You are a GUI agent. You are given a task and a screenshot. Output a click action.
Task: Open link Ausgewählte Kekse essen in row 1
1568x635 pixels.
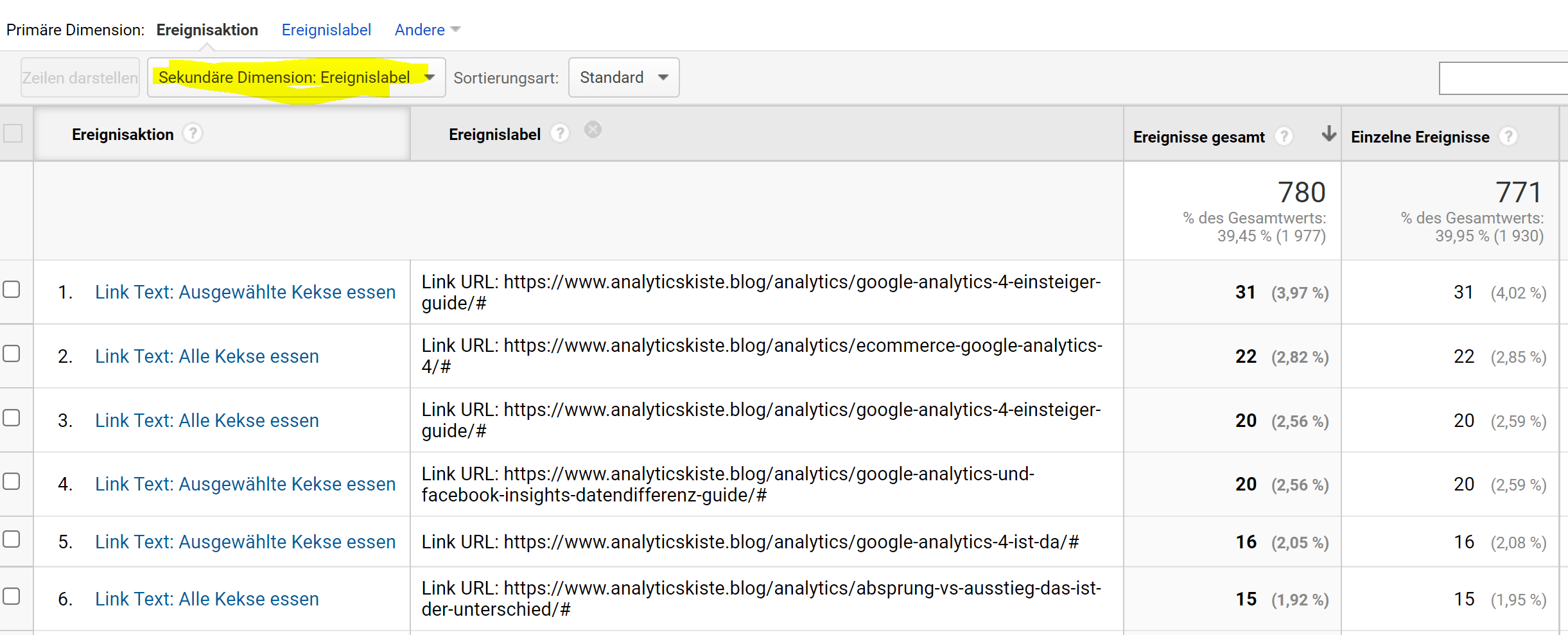[x=245, y=291]
